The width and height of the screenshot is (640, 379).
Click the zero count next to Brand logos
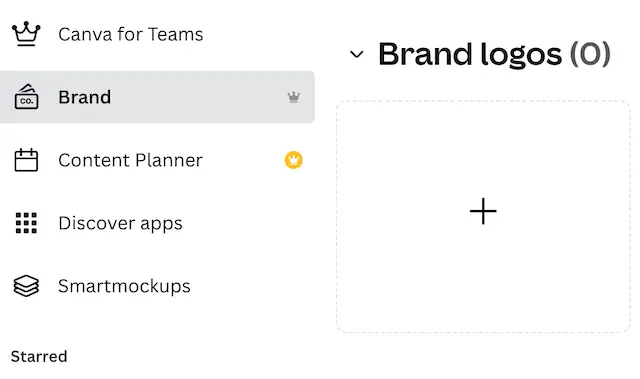tap(590, 54)
